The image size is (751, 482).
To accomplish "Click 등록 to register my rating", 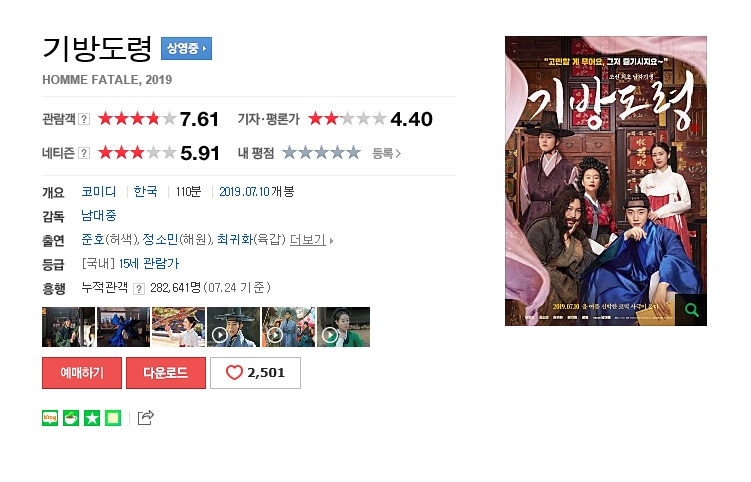I will [387, 153].
